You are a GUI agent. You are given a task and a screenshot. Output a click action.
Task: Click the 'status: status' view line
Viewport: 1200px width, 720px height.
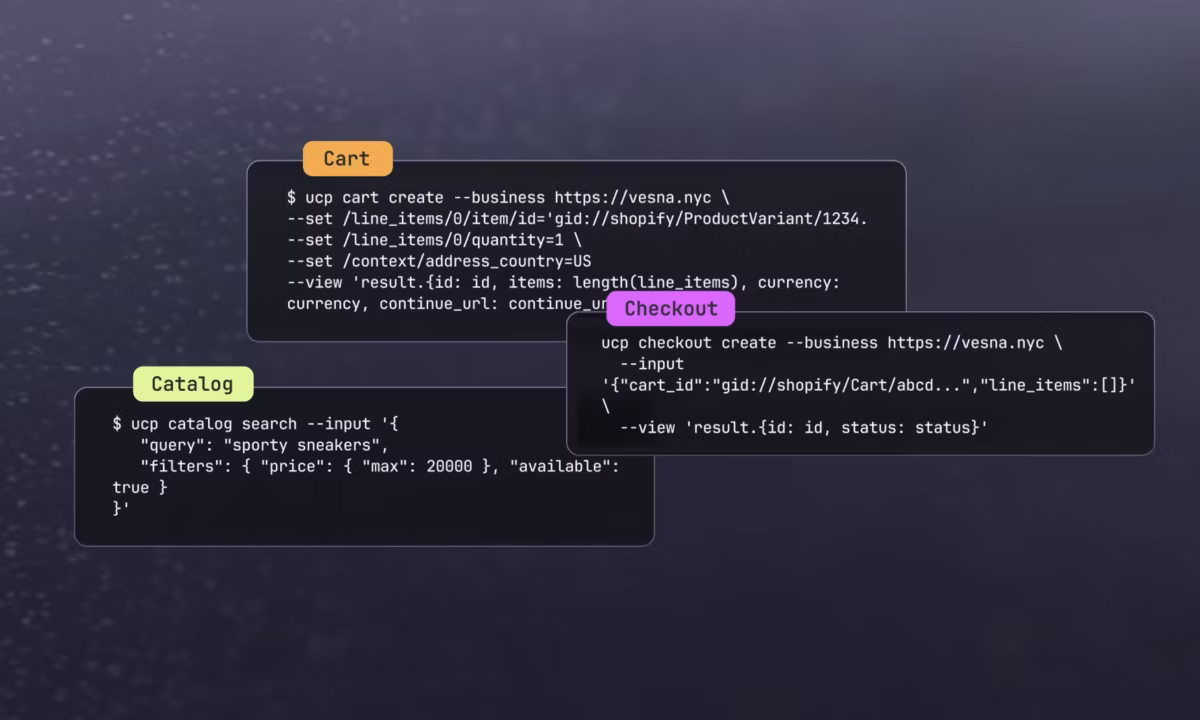pyautogui.click(x=804, y=428)
